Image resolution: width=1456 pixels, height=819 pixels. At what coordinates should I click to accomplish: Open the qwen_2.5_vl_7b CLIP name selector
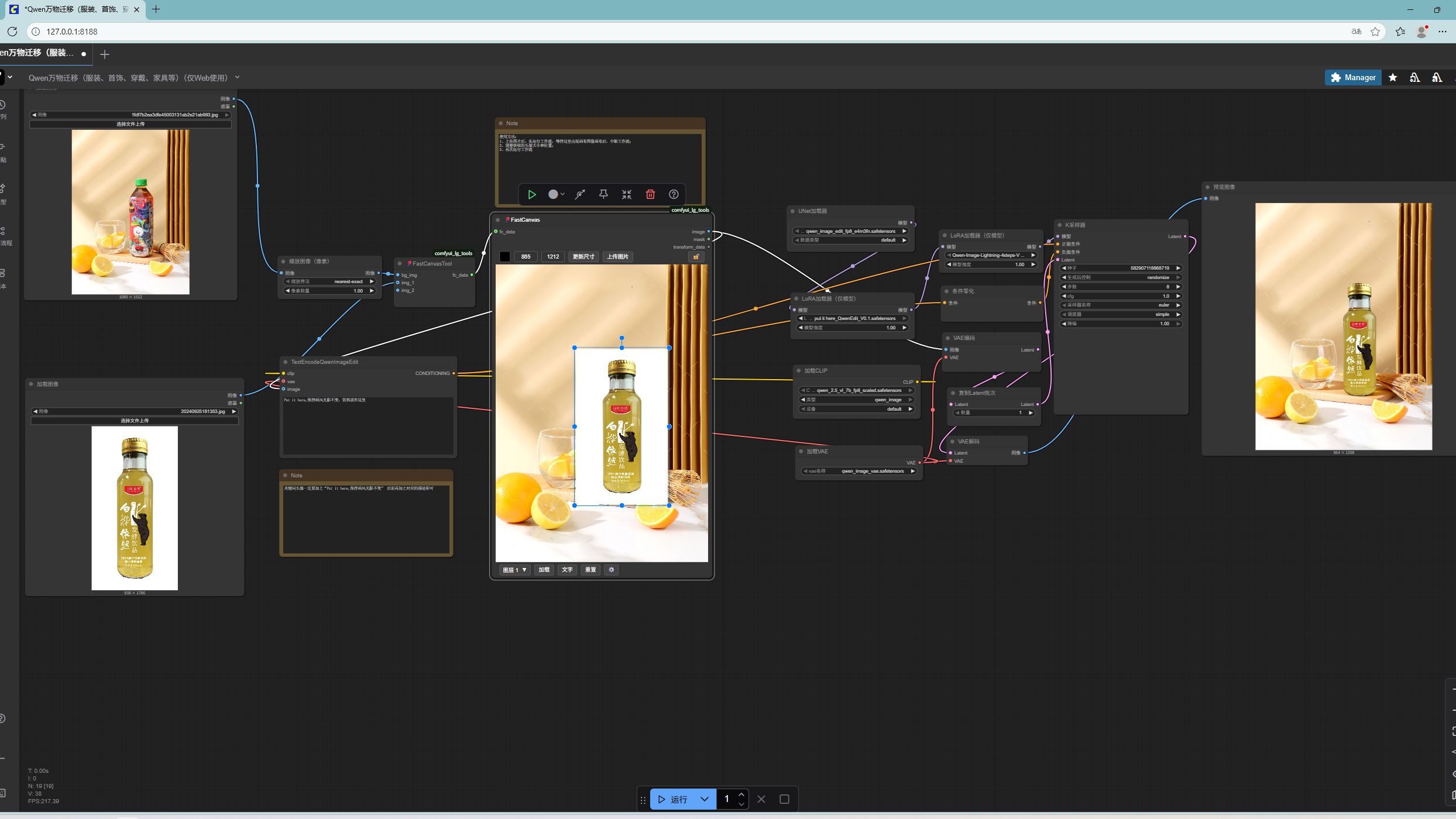(856, 390)
